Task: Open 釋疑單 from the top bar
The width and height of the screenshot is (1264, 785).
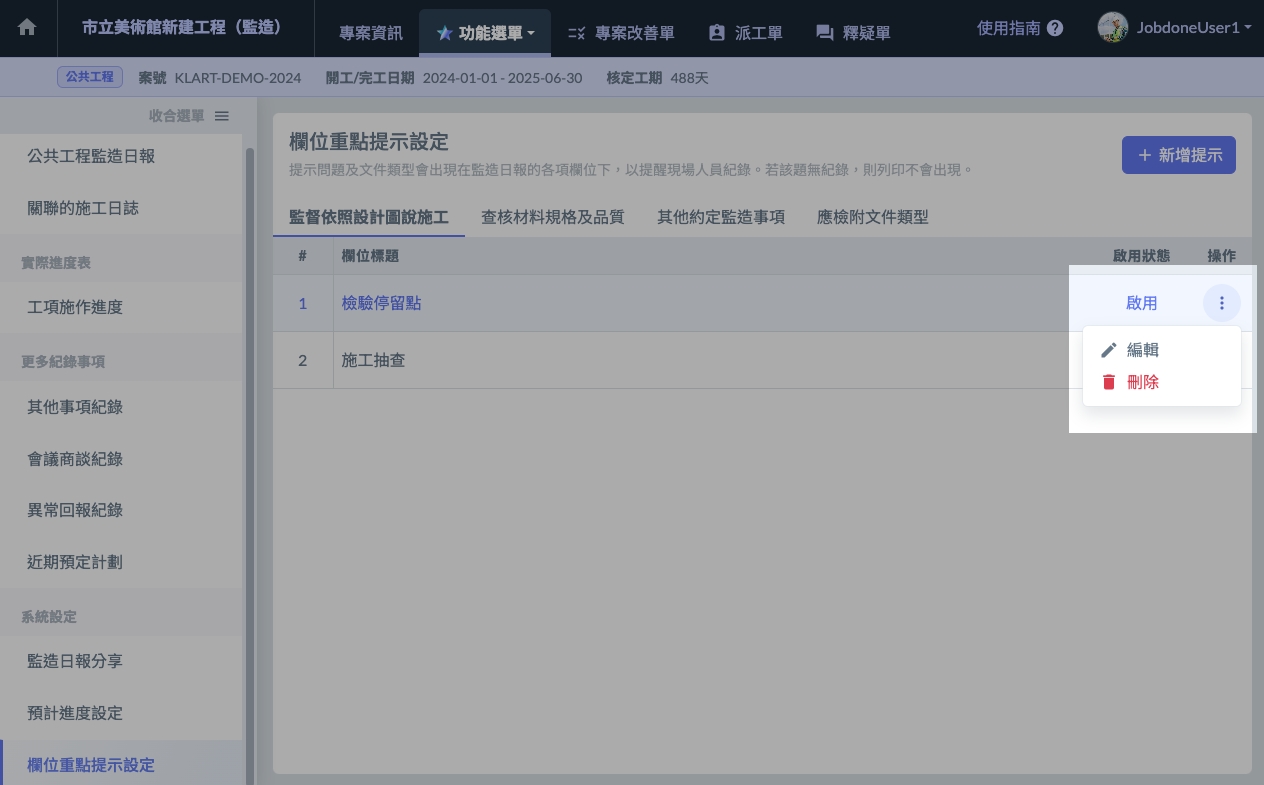Action: (853, 33)
